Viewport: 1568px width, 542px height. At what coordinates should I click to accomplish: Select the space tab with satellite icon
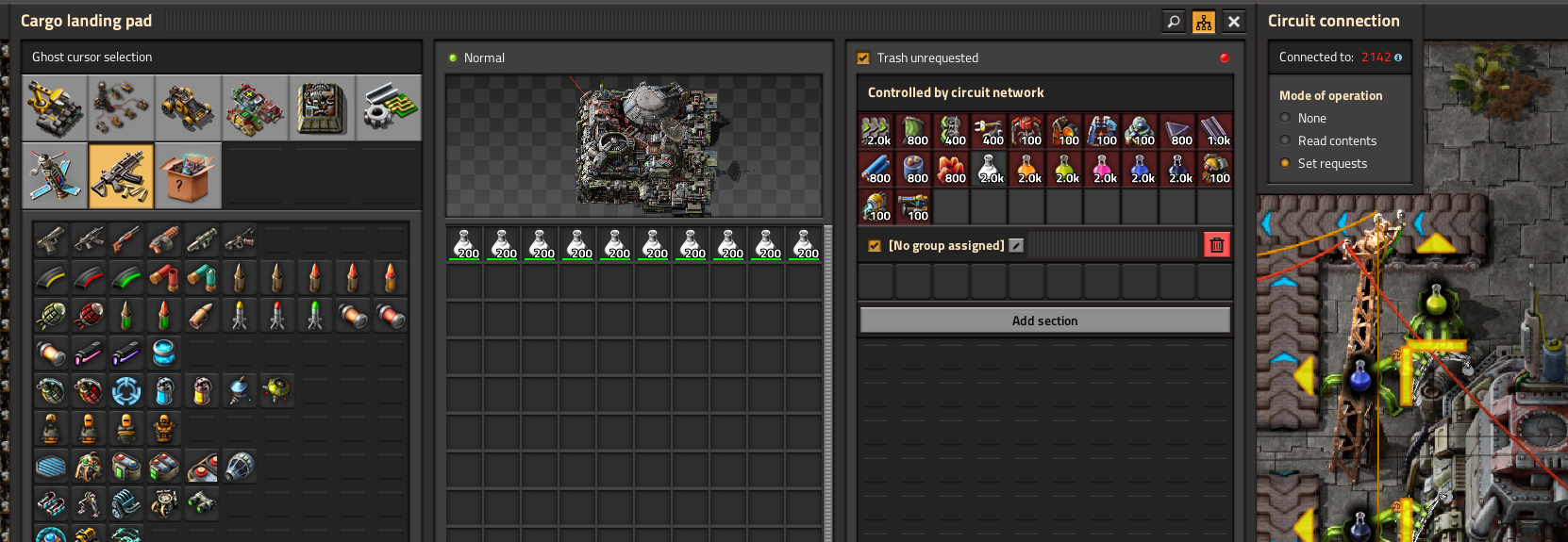tap(55, 175)
